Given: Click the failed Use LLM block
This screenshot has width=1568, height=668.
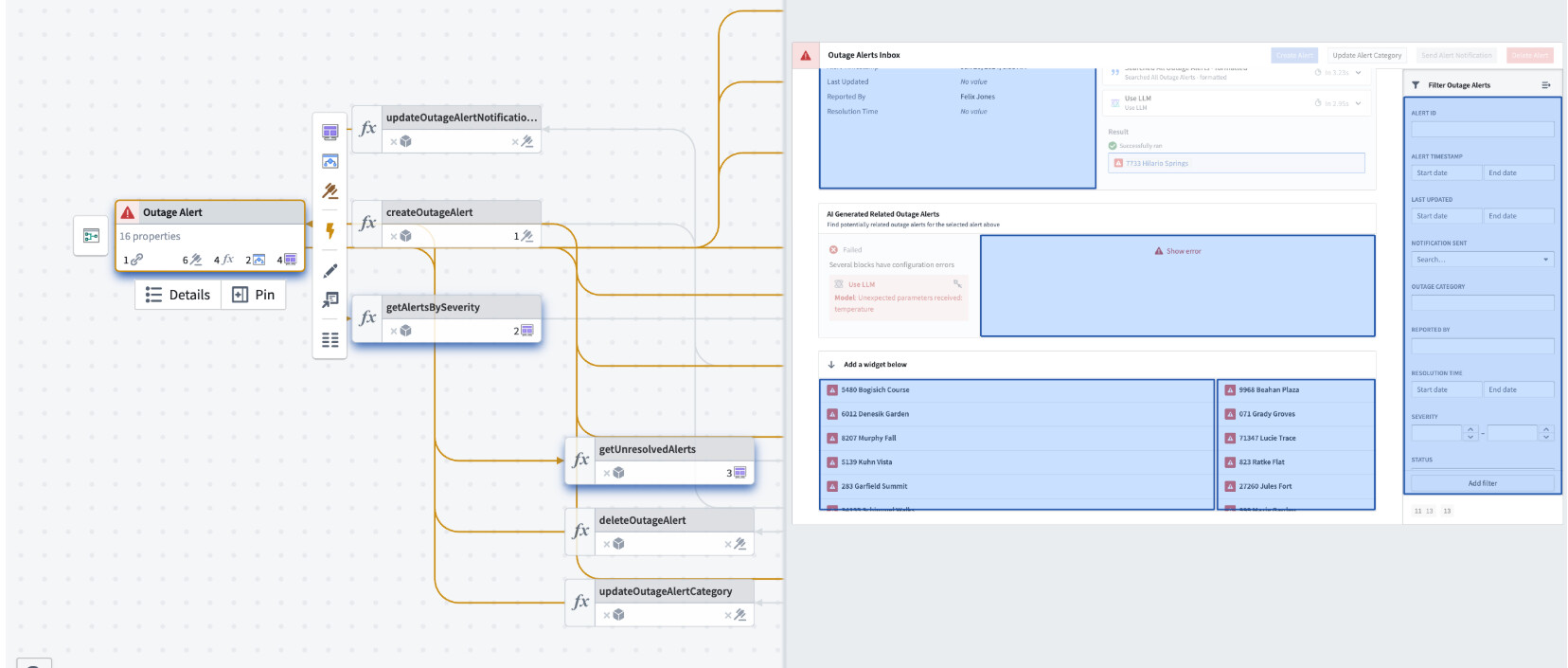Looking at the screenshot, I should 899,297.
